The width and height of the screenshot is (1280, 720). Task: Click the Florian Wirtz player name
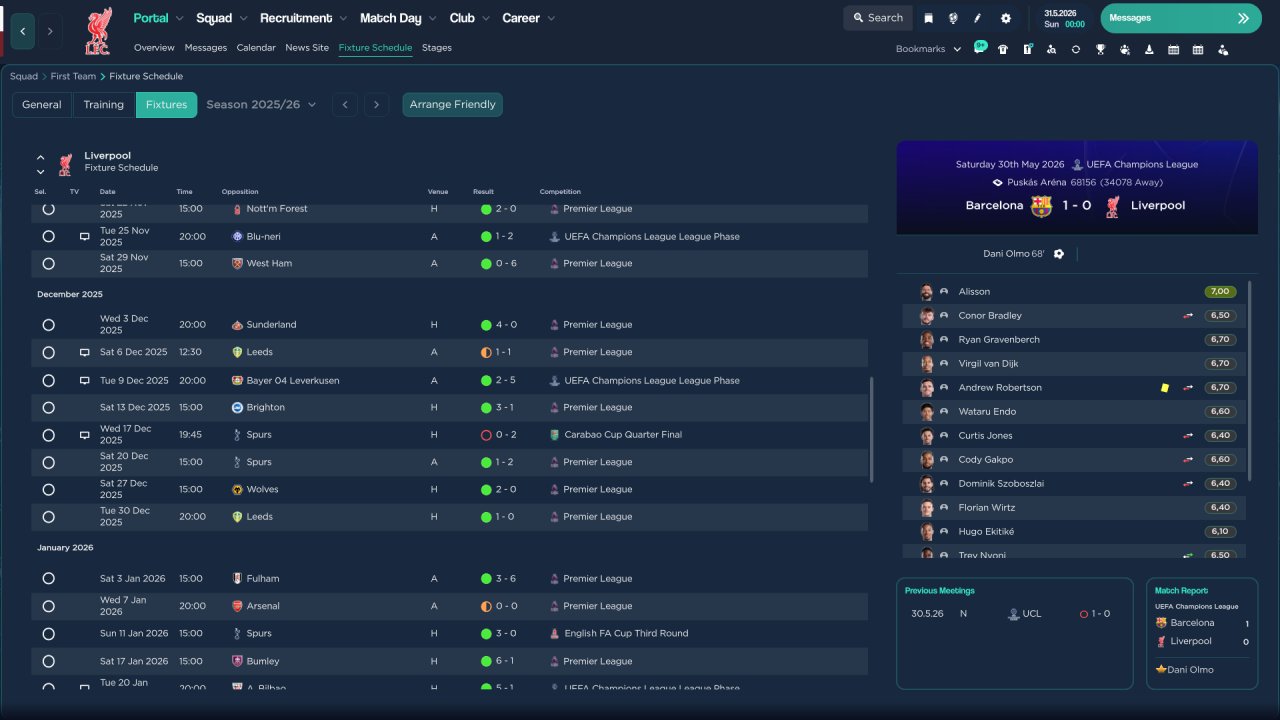pos(987,508)
